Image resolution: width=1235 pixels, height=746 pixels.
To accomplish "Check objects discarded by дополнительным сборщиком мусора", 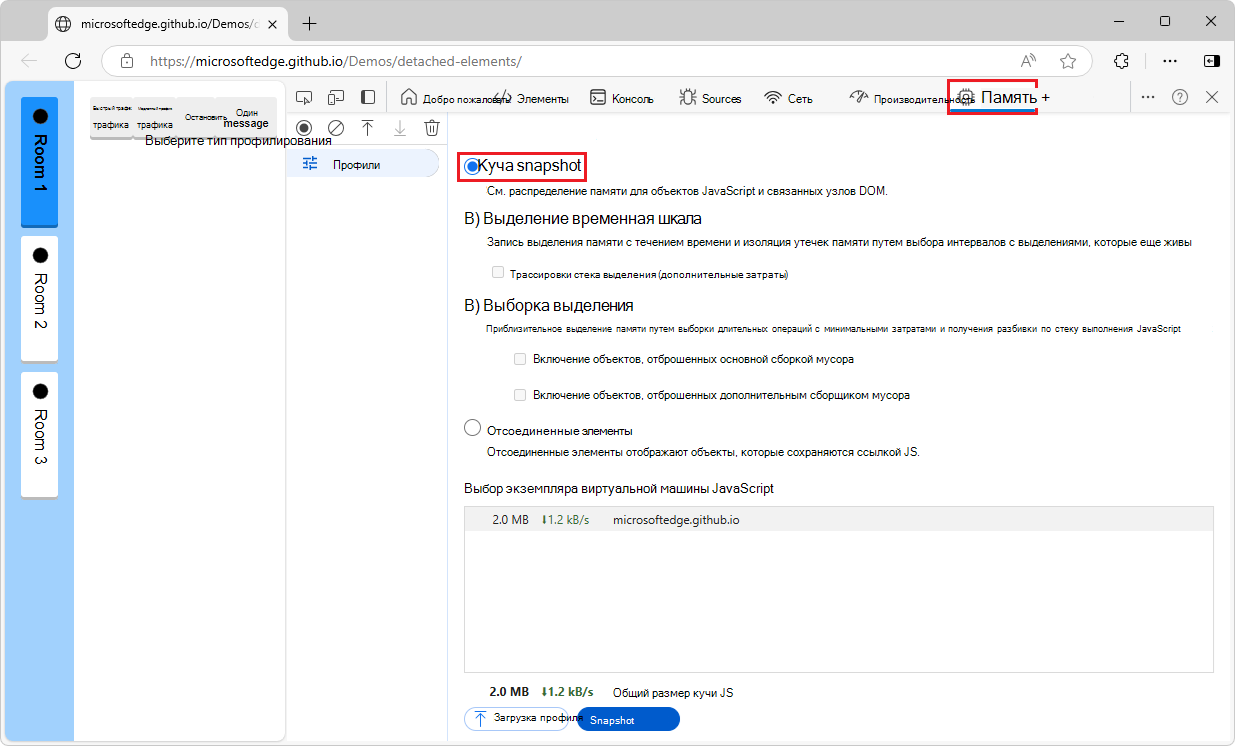I will tap(519, 395).
